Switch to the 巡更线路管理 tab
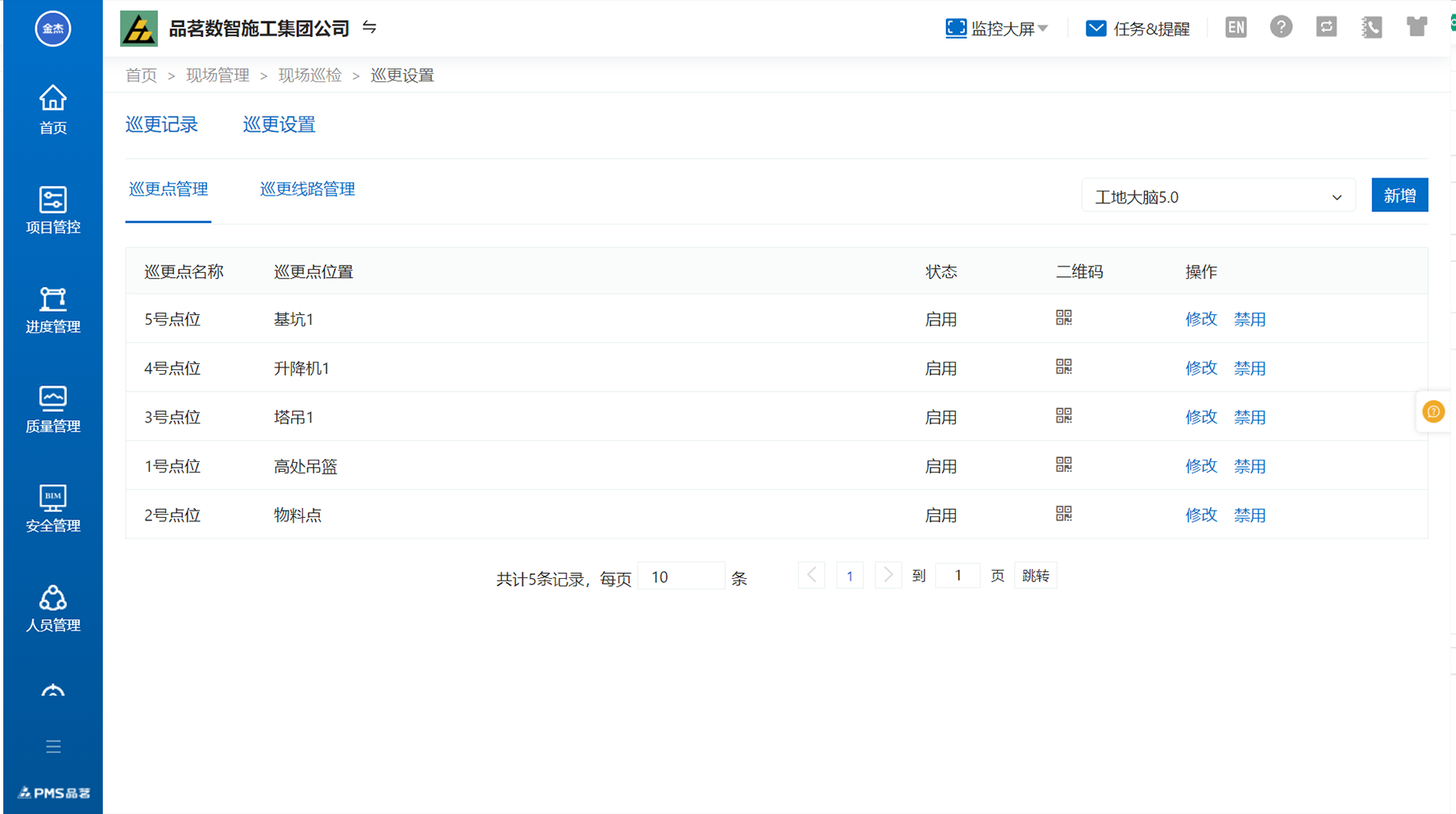The width and height of the screenshot is (1456, 814). pos(307,189)
